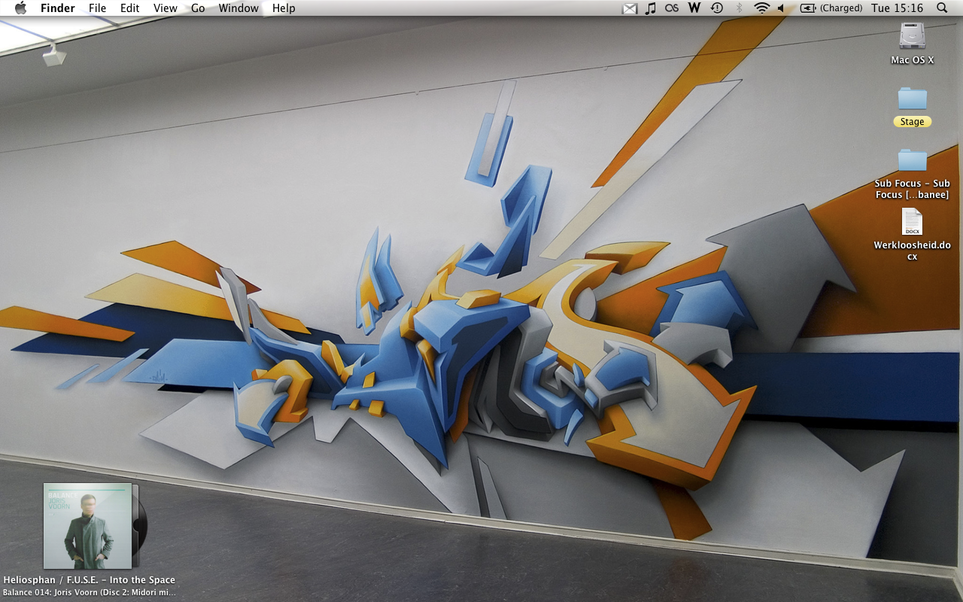Click the Last.fm 'as' status icon
963x602 pixels.
(x=672, y=8)
